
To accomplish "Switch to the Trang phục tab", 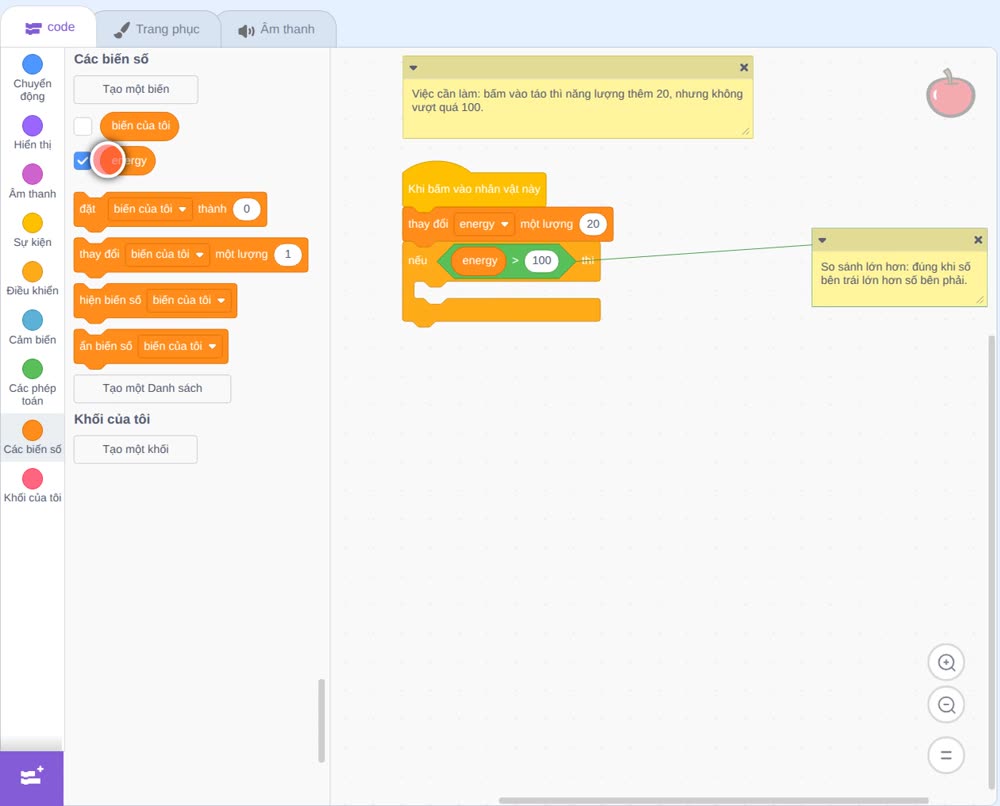I will tap(157, 29).
